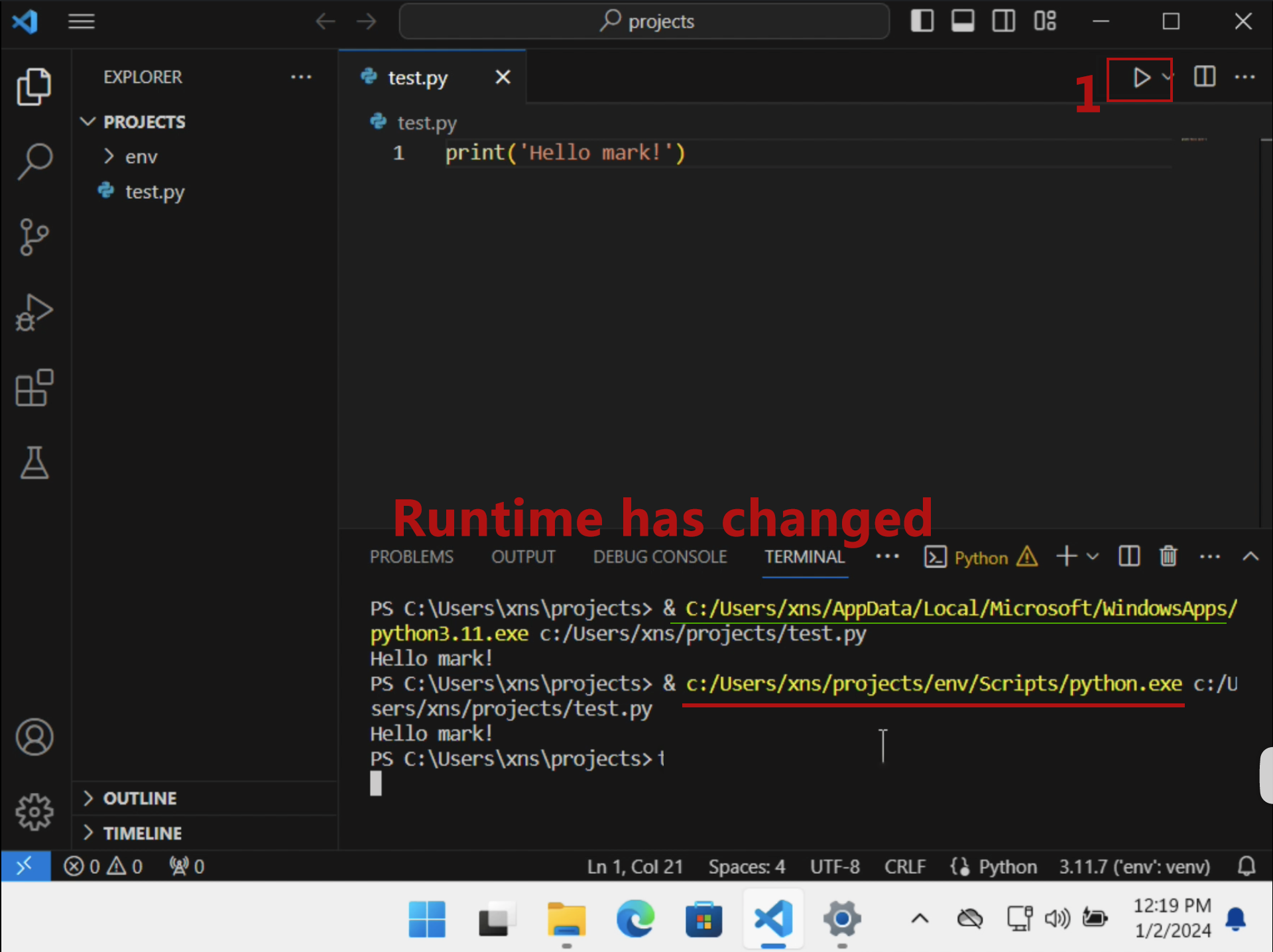Change the CRLF line ending setting
Viewport: 1273px width, 952px height.
[904, 866]
